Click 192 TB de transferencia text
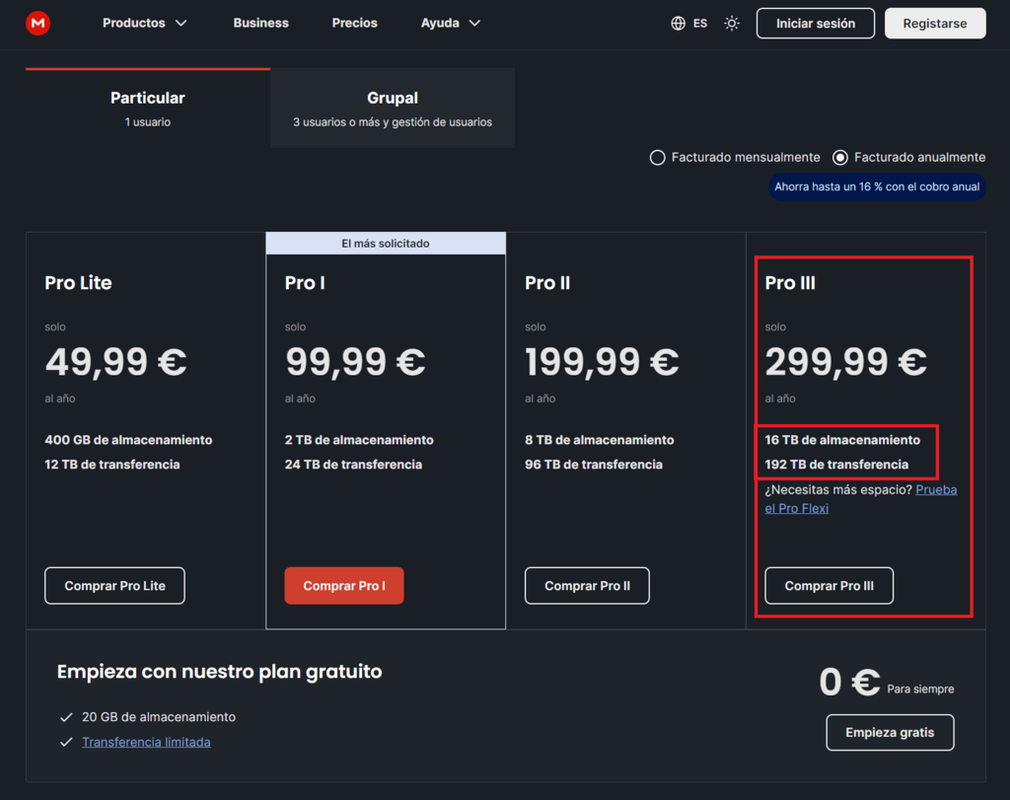Image resolution: width=1010 pixels, height=800 pixels. (837, 464)
